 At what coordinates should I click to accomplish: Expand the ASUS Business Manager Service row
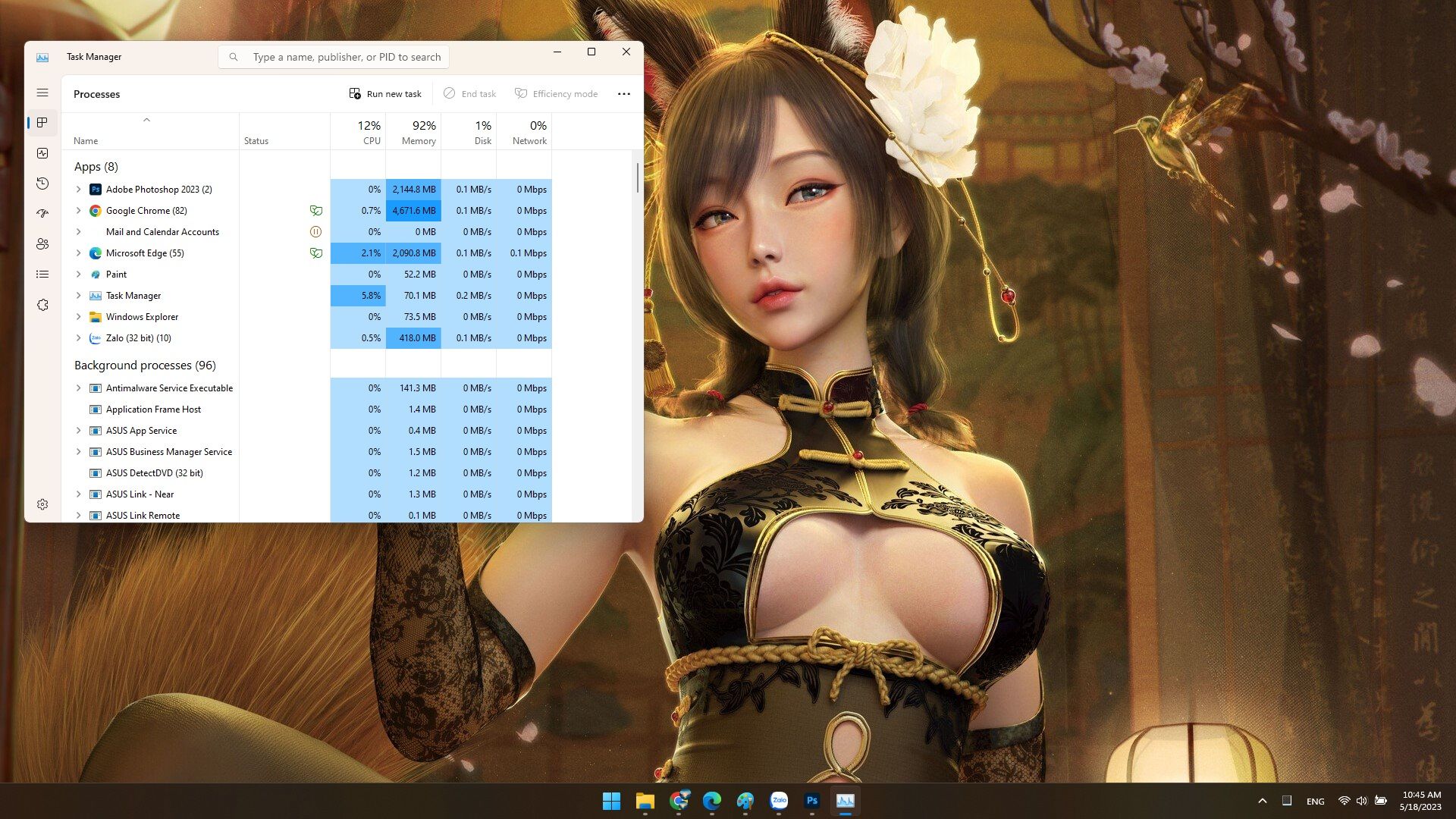79,452
